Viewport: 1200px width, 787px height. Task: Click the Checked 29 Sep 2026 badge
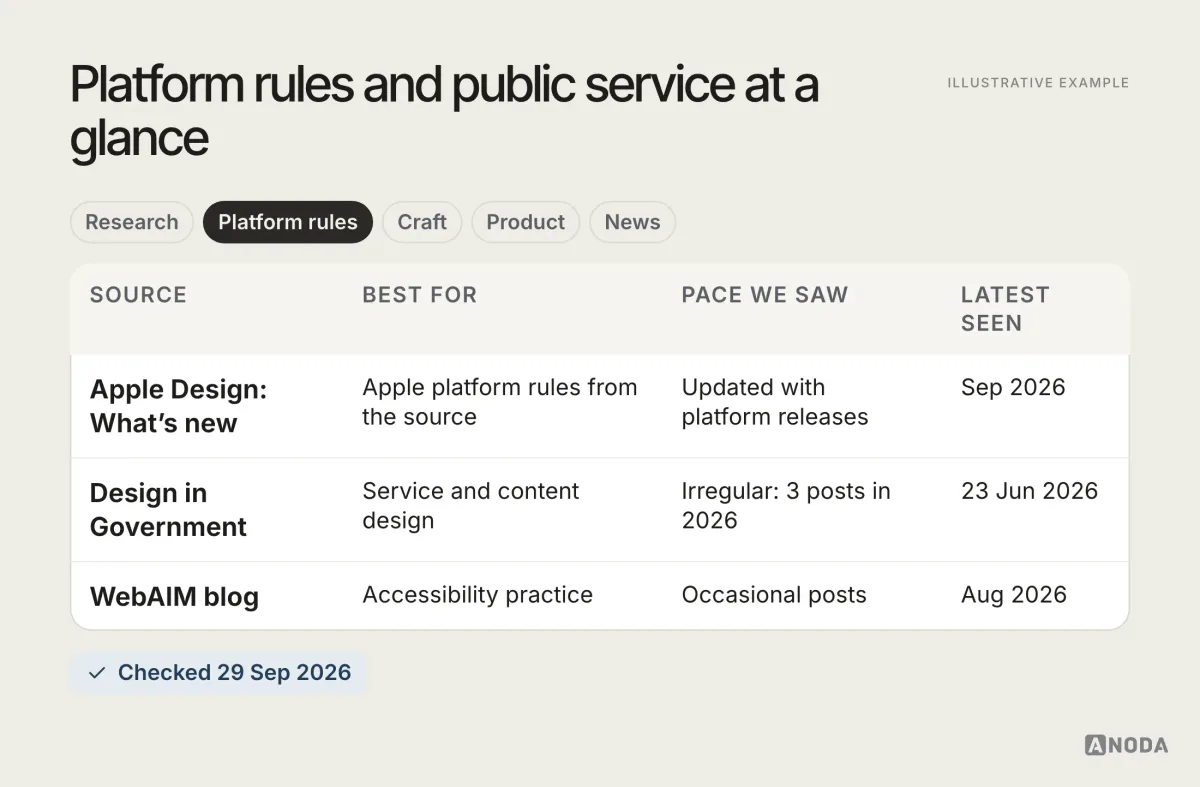tap(219, 673)
